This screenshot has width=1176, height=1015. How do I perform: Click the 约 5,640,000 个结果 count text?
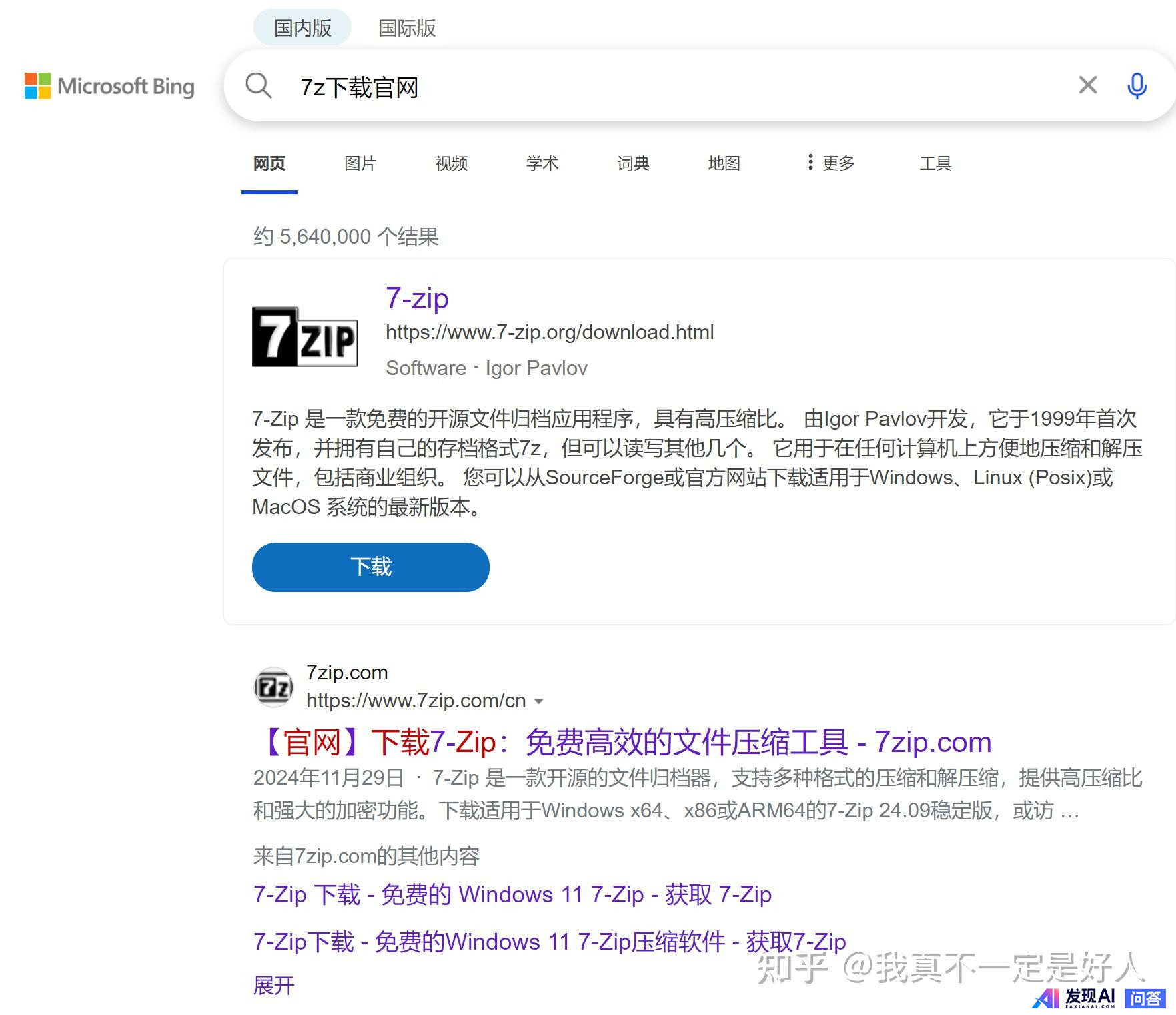(x=346, y=236)
